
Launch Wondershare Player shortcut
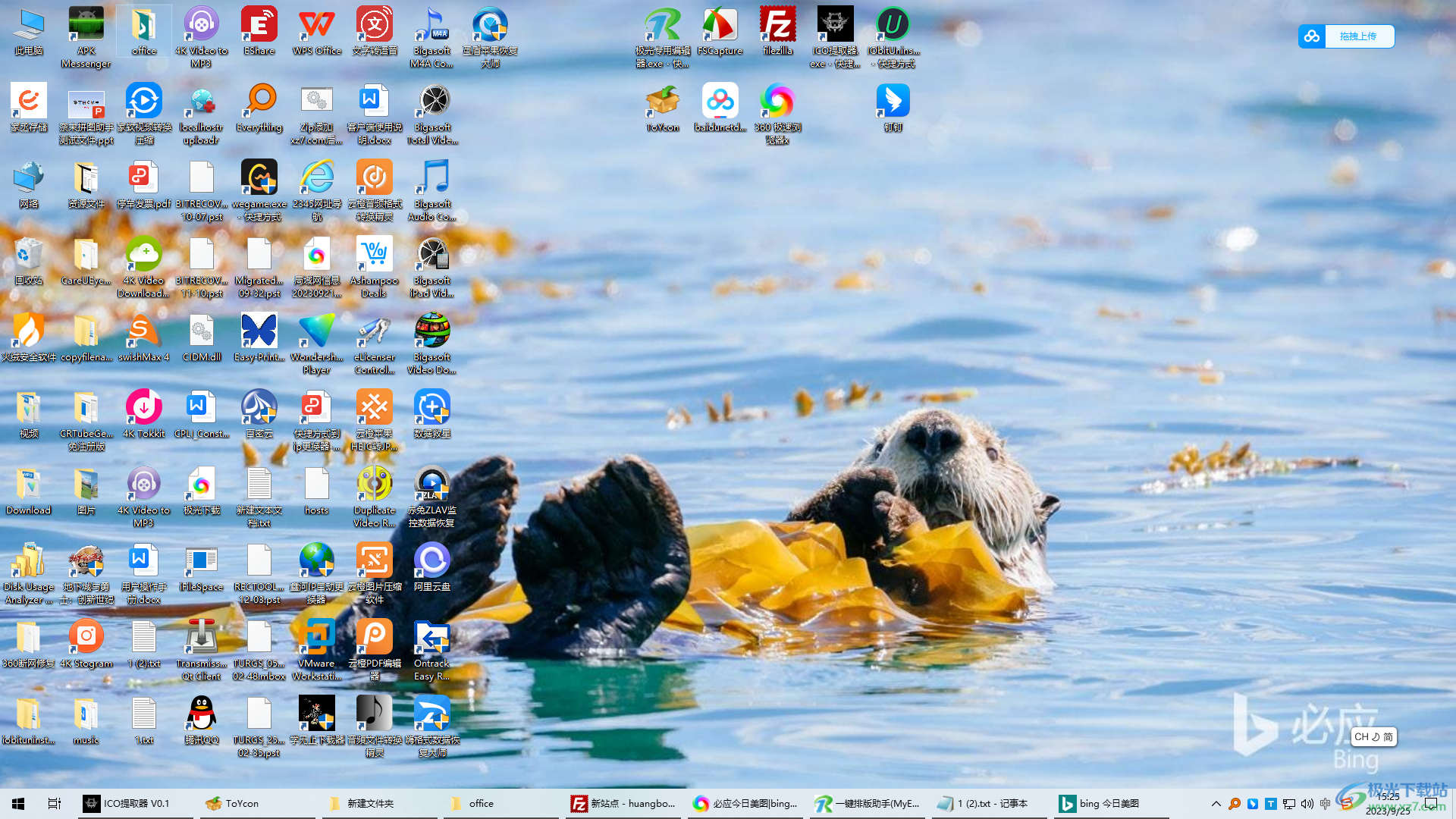point(316,343)
